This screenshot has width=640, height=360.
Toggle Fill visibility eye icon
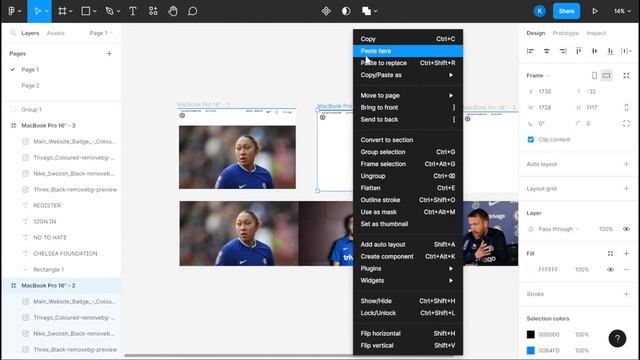tap(610, 269)
